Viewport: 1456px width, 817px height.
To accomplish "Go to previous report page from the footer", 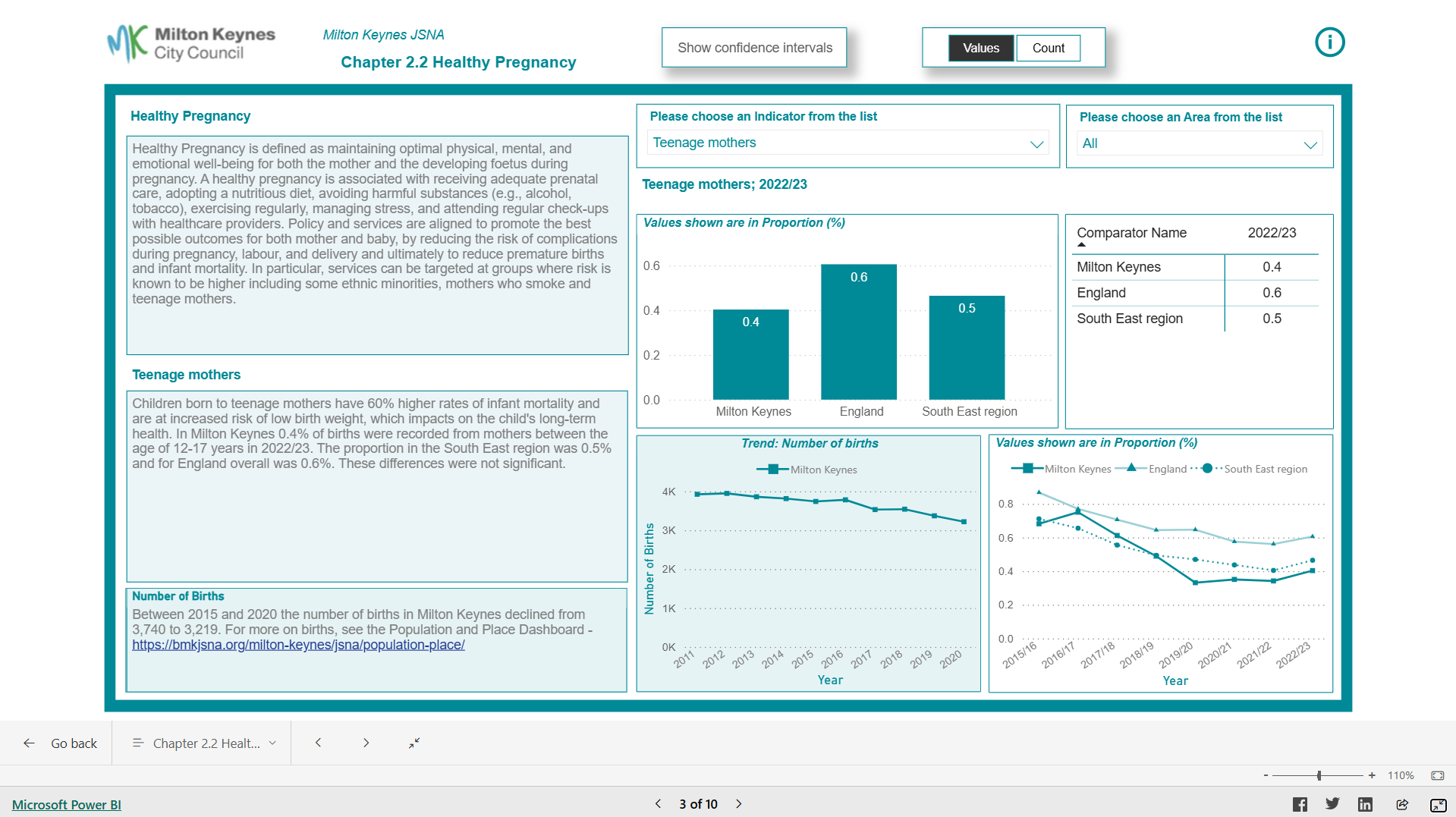I will click(658, 804).
